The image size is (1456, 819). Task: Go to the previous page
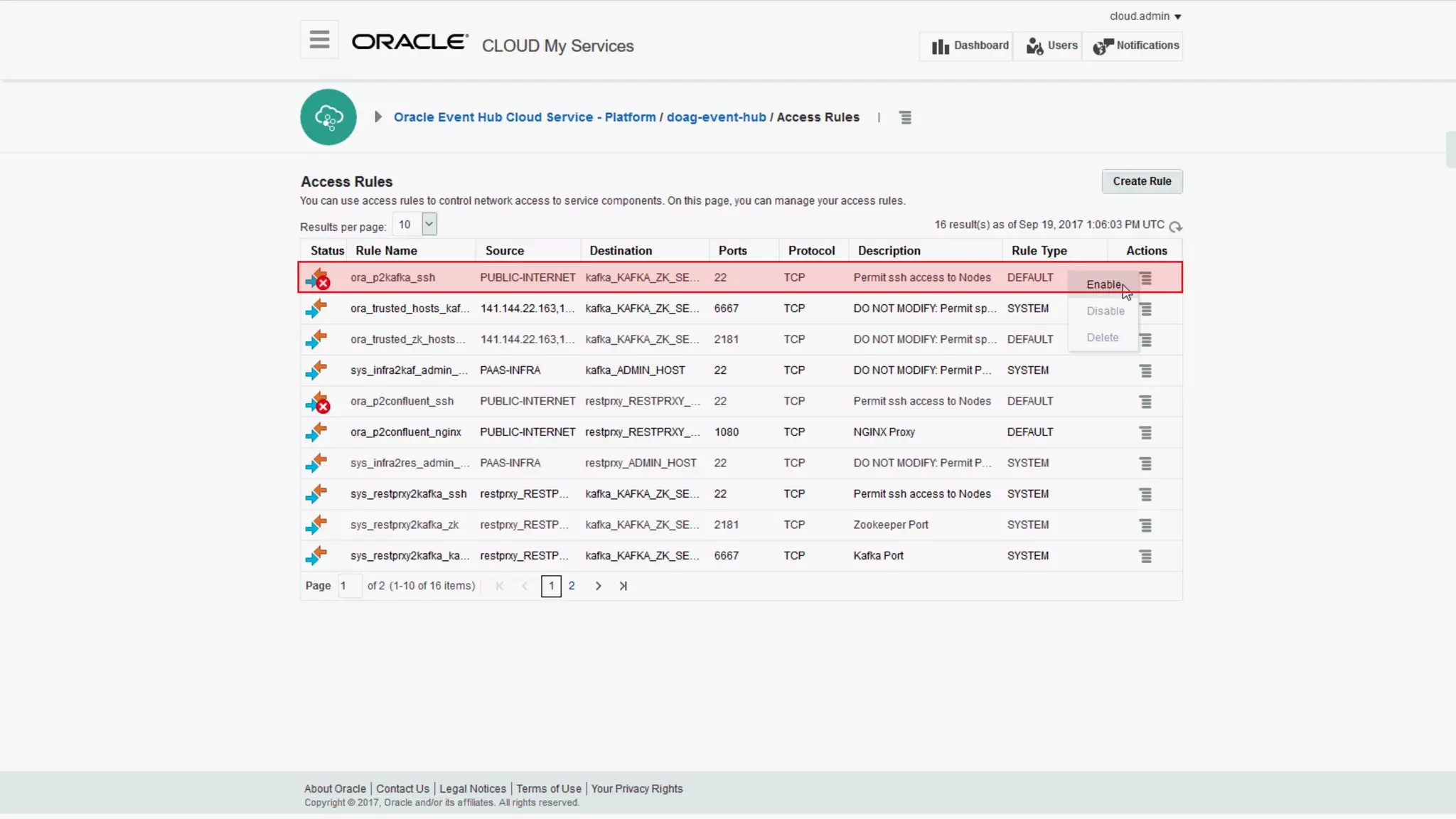525,586
